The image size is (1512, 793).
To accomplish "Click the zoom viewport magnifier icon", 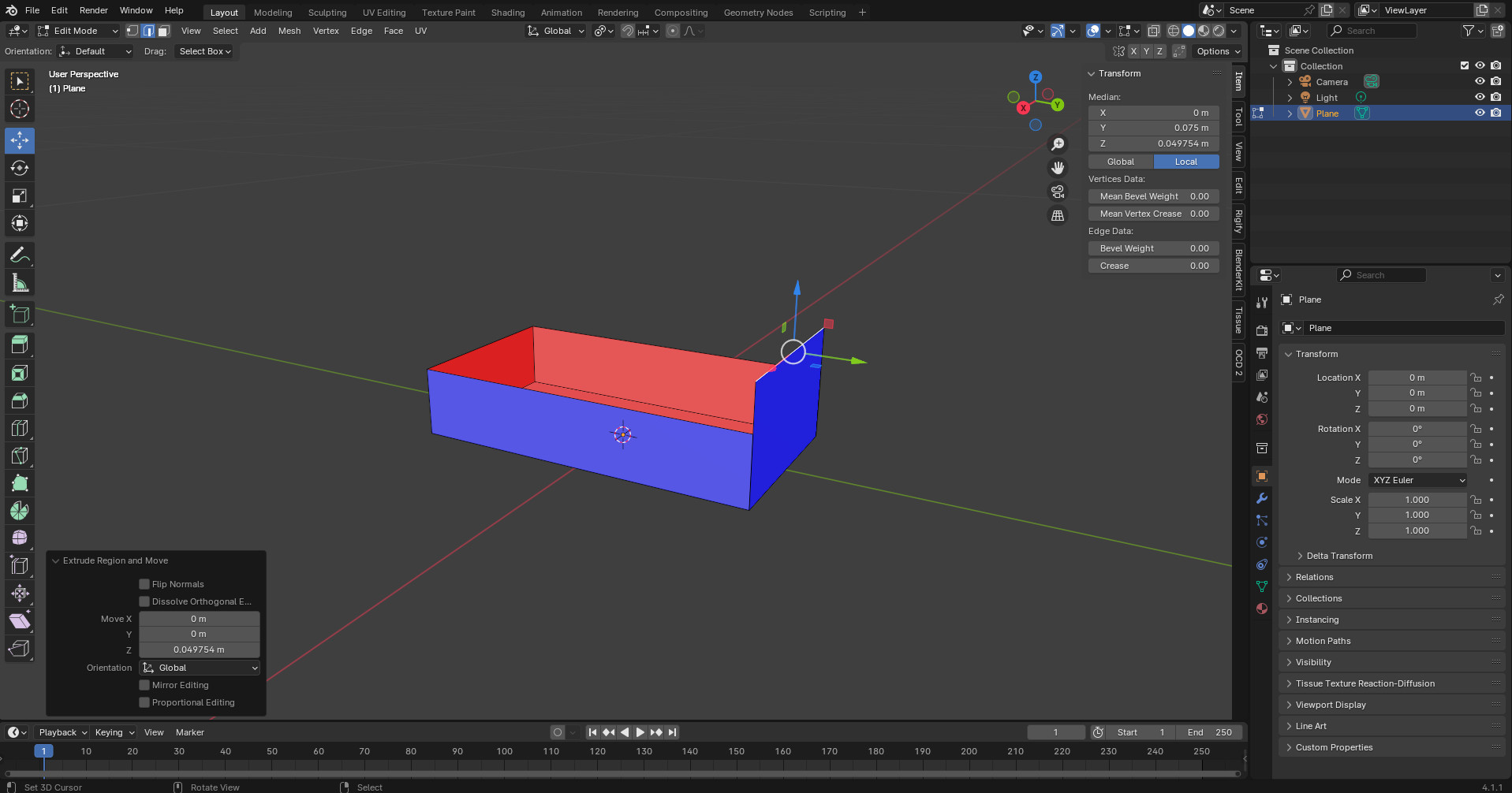I will point(1058,144).
